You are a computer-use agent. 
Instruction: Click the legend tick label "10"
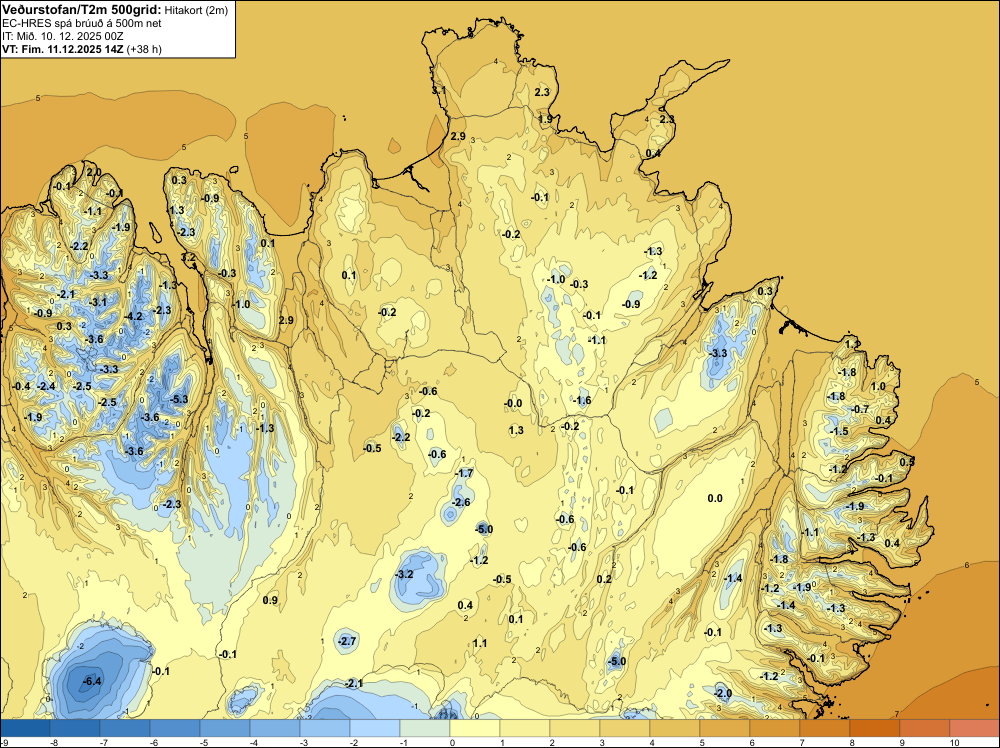click(955, 743)
